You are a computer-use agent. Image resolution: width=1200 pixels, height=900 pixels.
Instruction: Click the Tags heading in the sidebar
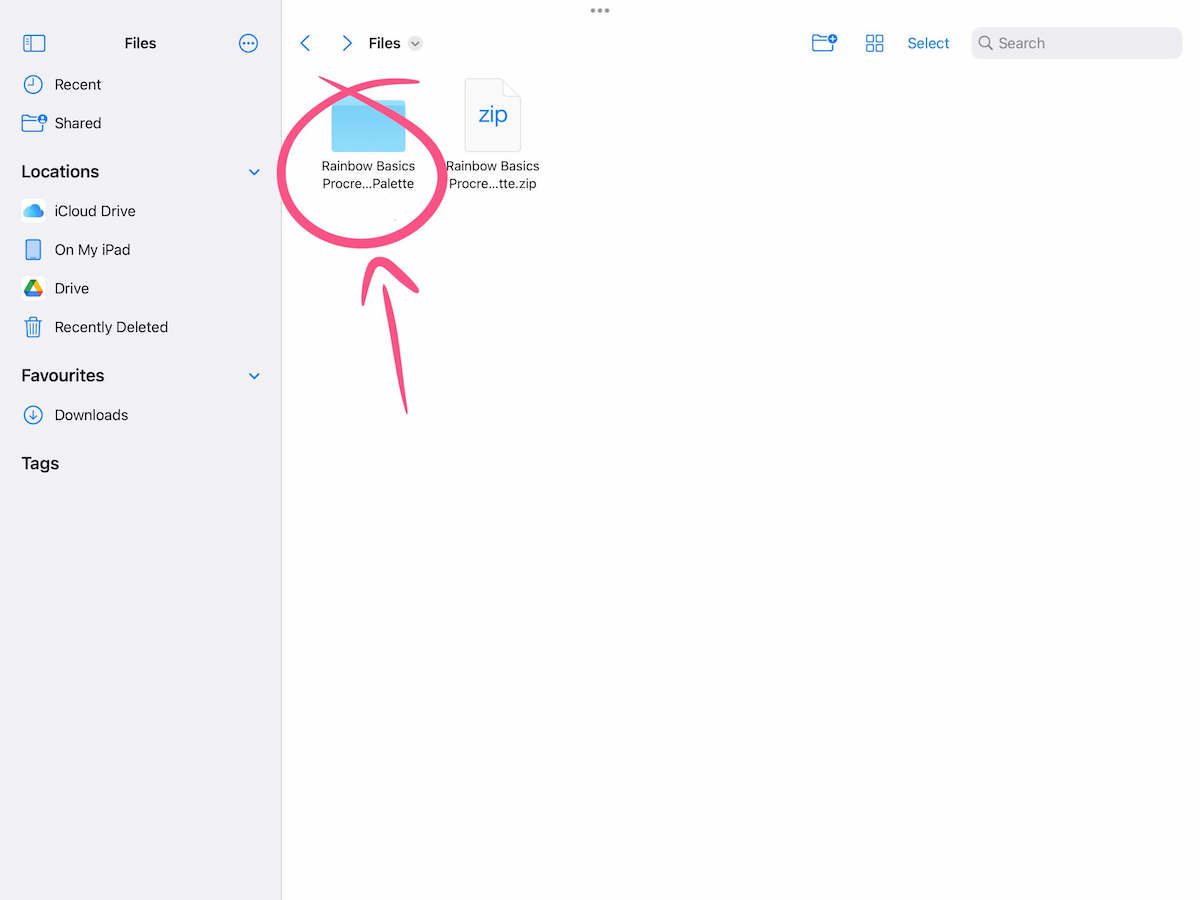pyautogui.click(x=39, y=463)
